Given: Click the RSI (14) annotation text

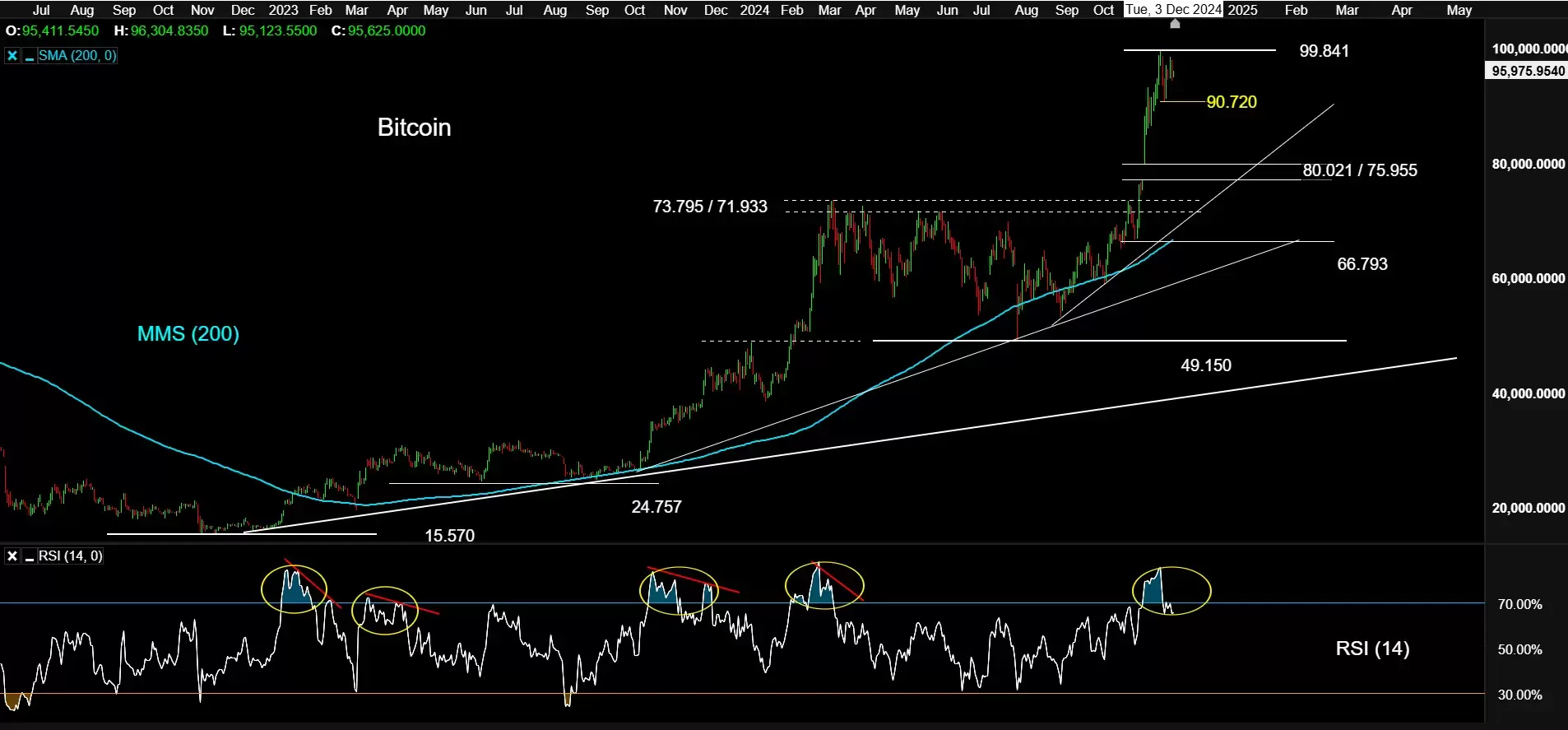Looking at the screenshot, I should [x=1372, y=649].
